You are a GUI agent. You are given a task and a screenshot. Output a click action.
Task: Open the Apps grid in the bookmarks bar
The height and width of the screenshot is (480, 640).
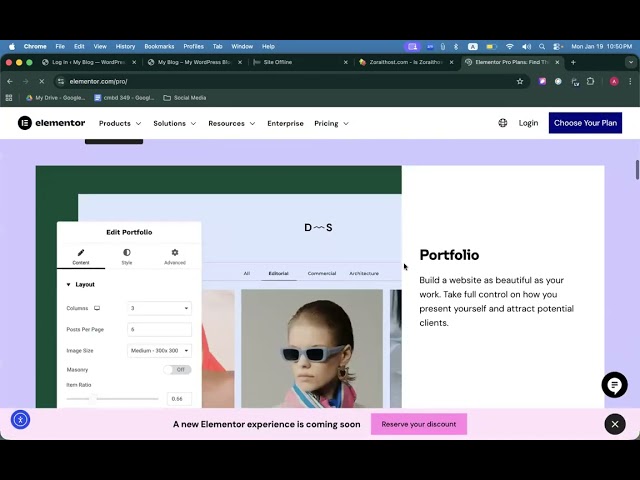(9, 98)
